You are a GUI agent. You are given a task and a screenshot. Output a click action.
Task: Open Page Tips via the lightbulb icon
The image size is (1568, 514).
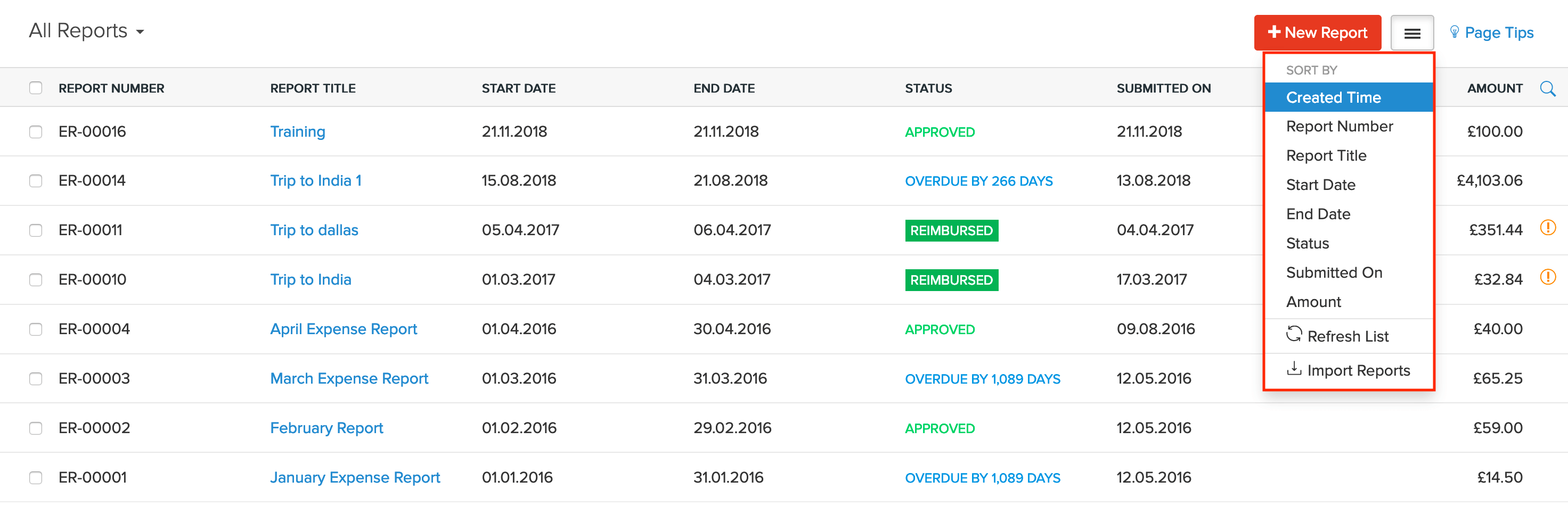click(1454, 32)
